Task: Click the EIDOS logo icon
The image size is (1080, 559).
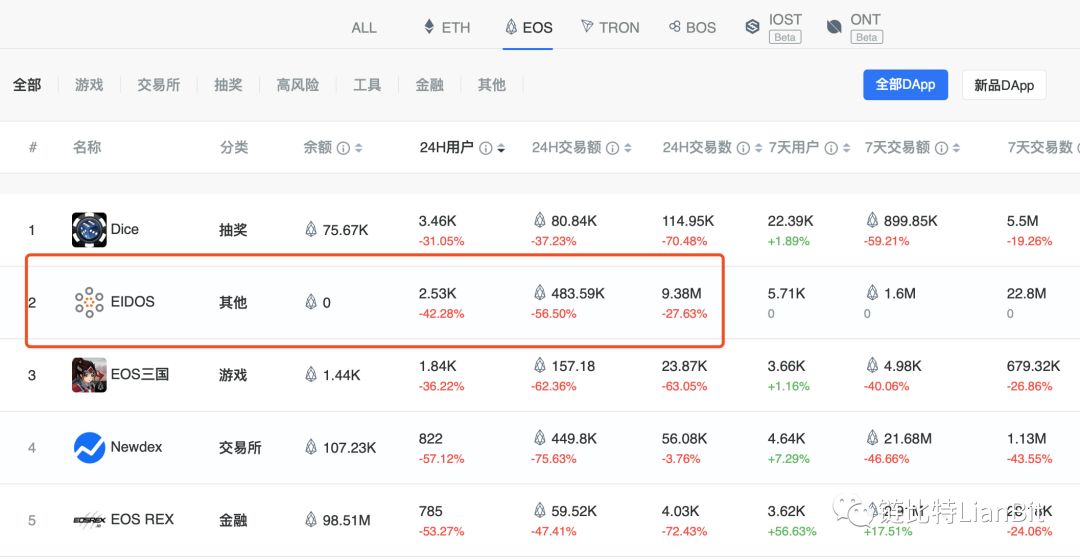Action: tap(89, 302)
